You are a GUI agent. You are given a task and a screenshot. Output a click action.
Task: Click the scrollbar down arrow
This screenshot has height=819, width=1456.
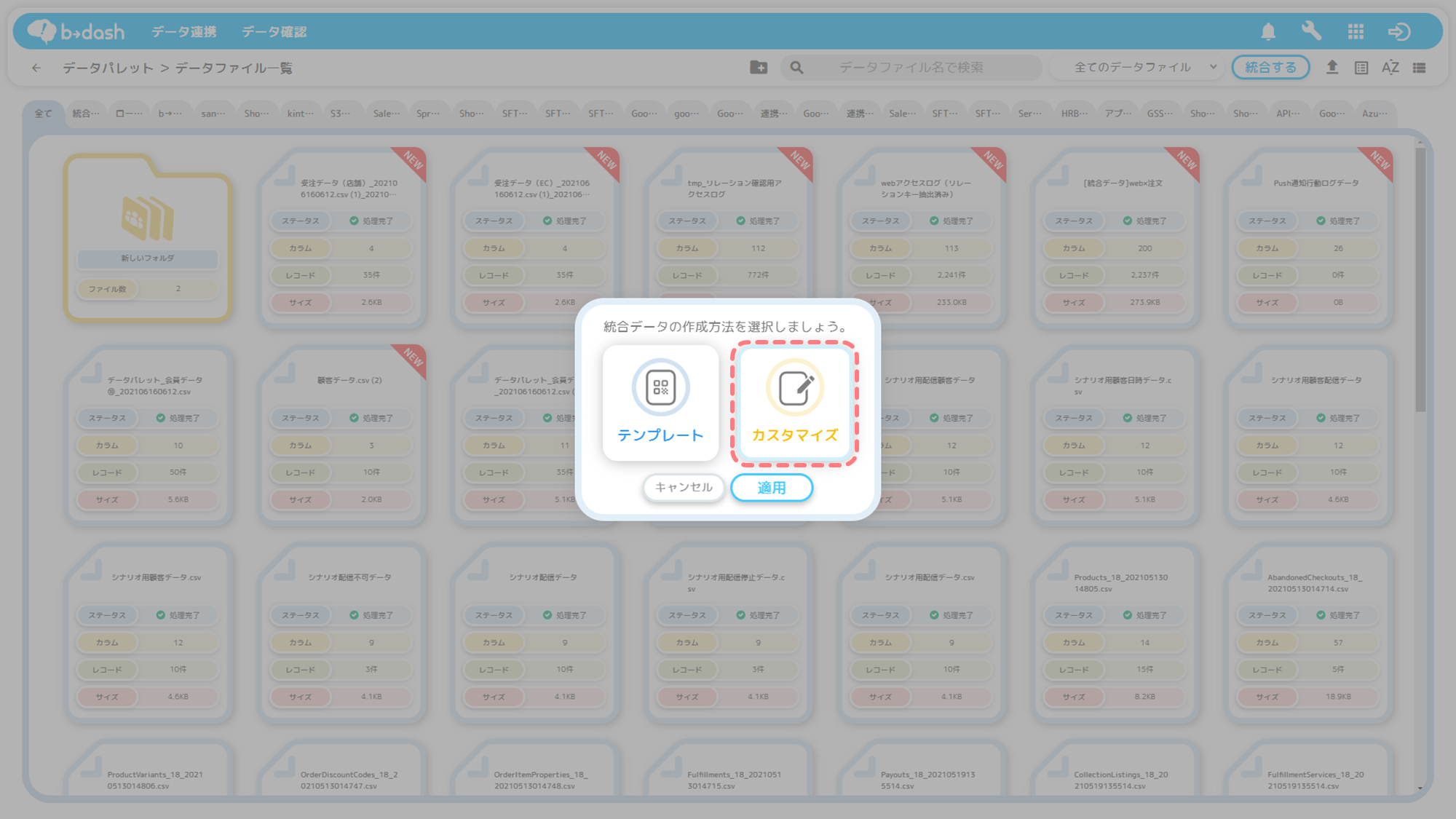pos(1420,788)
